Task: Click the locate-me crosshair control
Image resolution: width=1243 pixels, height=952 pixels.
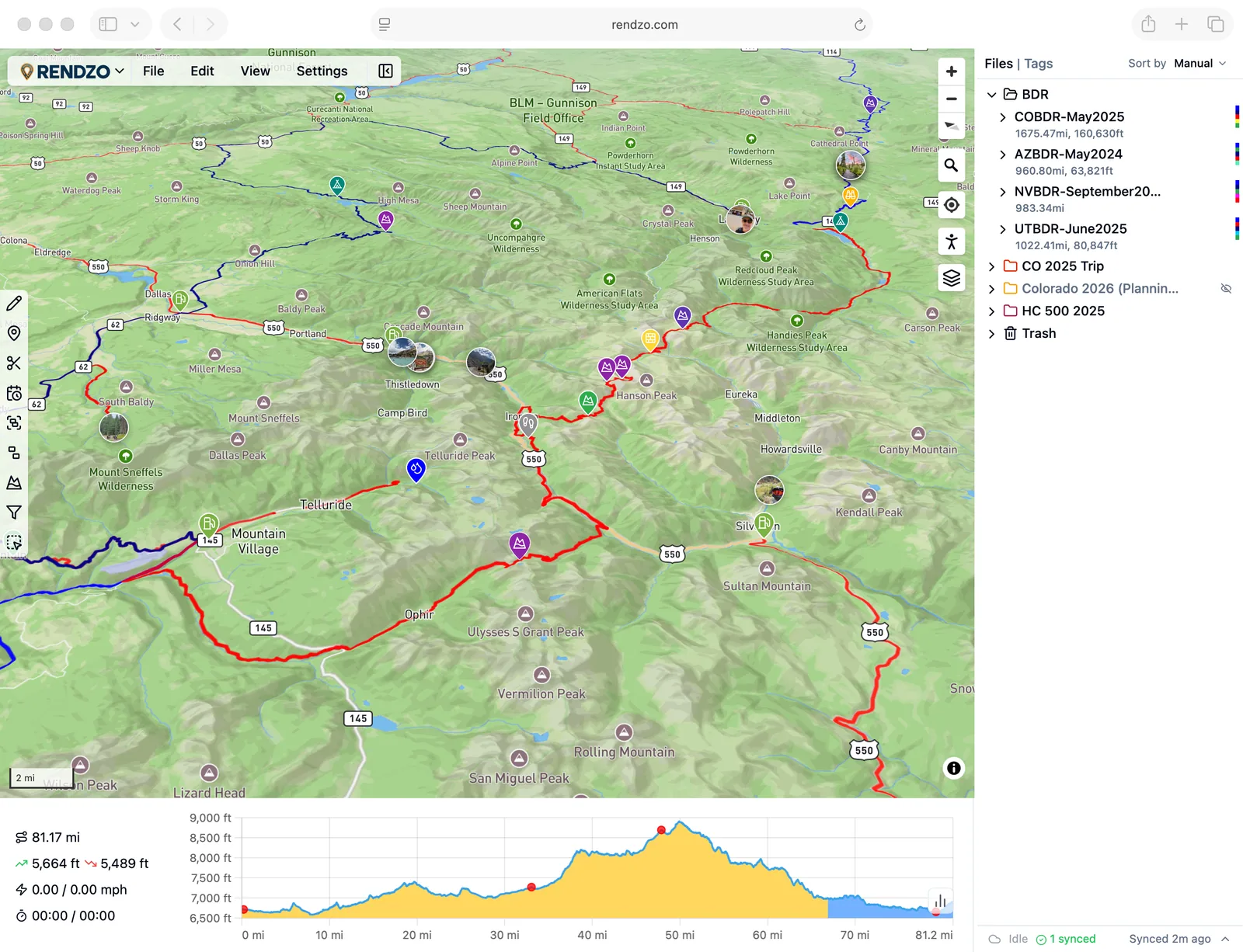Action: click(951, 205)
